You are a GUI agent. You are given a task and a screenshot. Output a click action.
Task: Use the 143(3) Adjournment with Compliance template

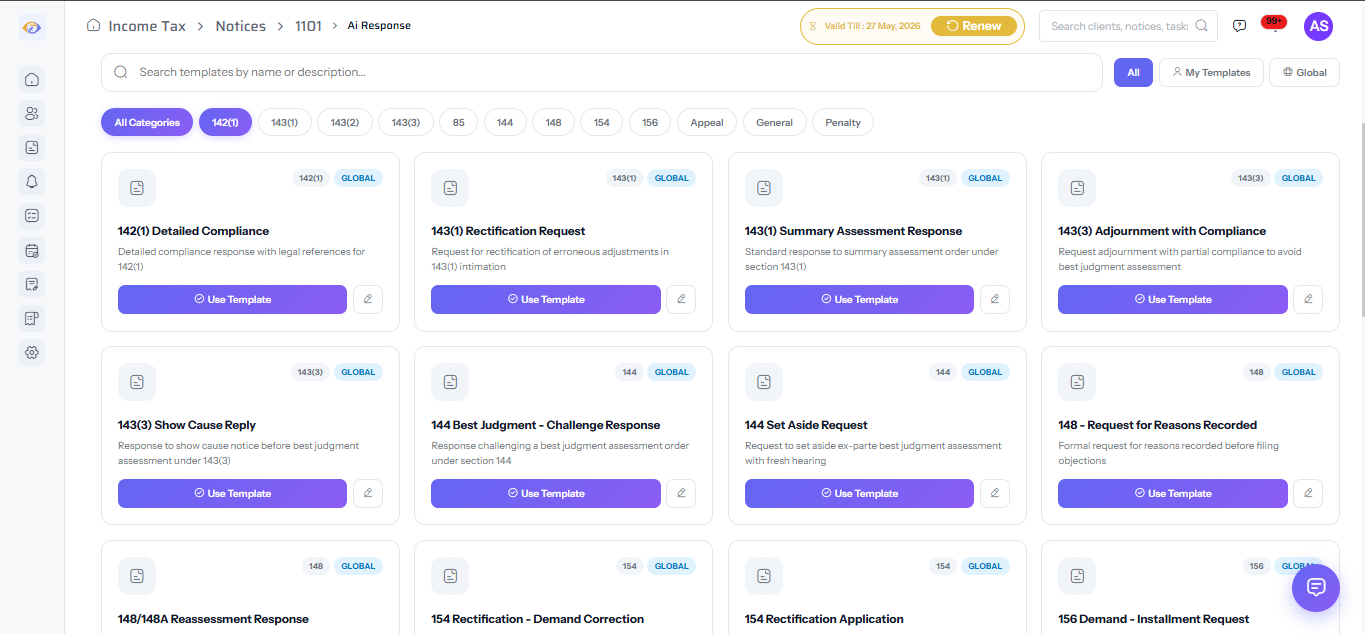coord(1173,299)
